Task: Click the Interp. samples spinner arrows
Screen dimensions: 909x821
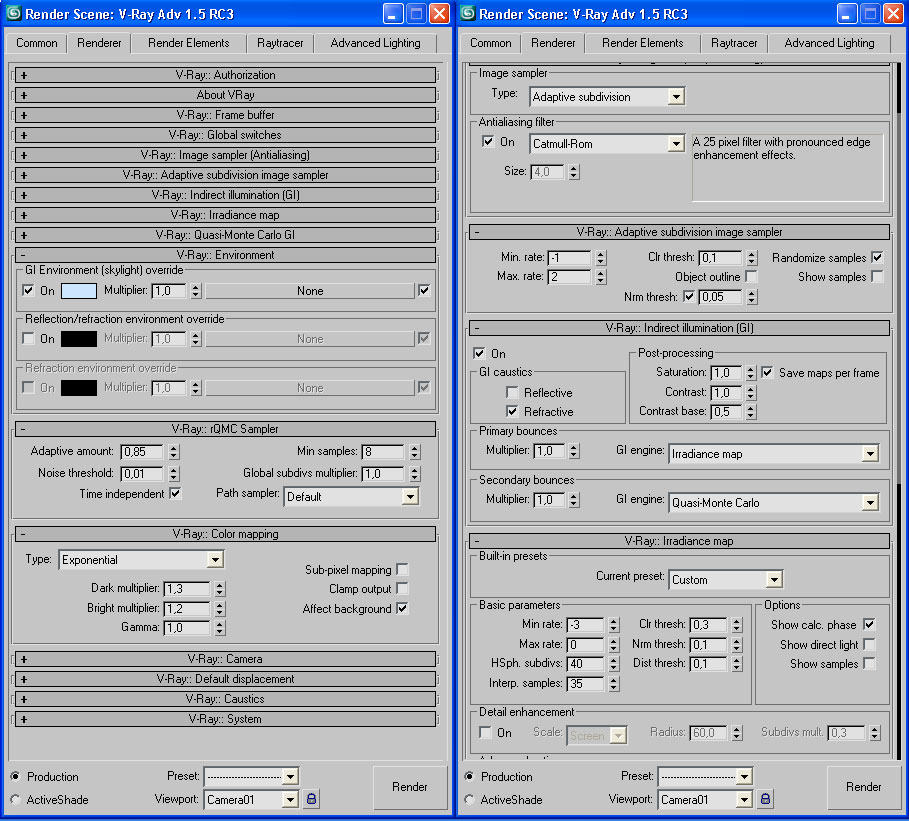Action: point(614,684)
